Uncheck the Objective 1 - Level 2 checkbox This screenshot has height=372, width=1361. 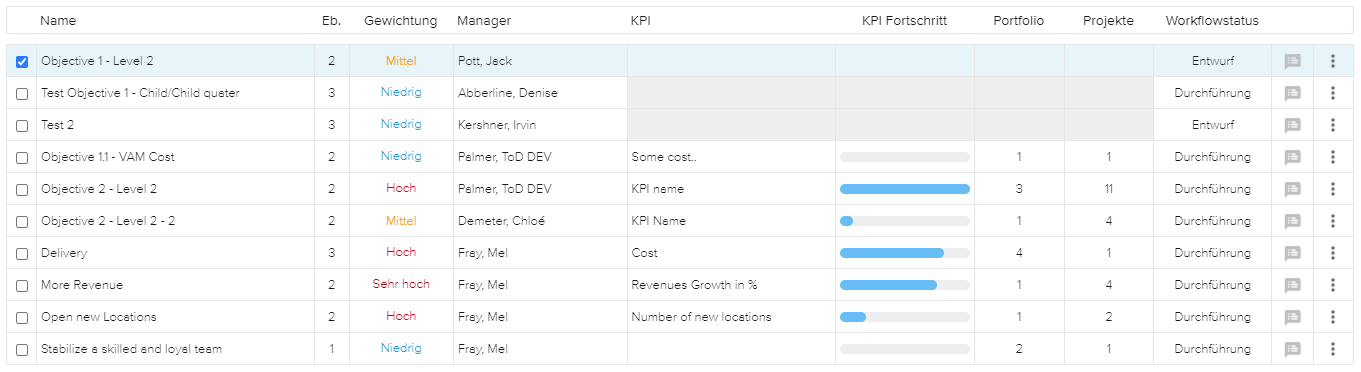click(x=22, y=61)
